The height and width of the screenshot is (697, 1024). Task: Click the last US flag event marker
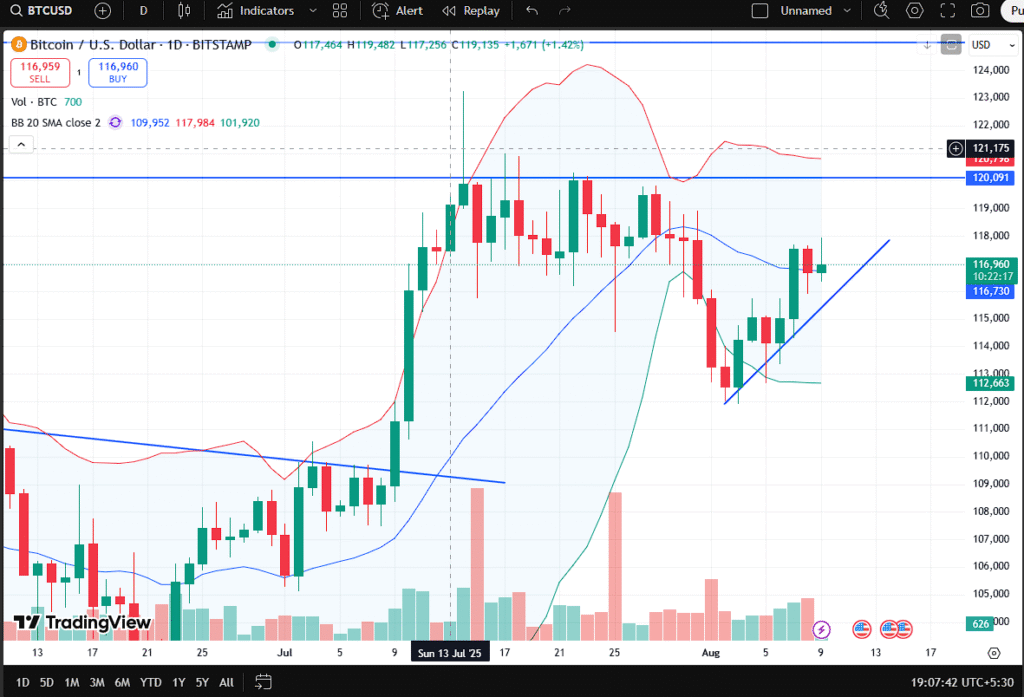click(x=904, y=630)
